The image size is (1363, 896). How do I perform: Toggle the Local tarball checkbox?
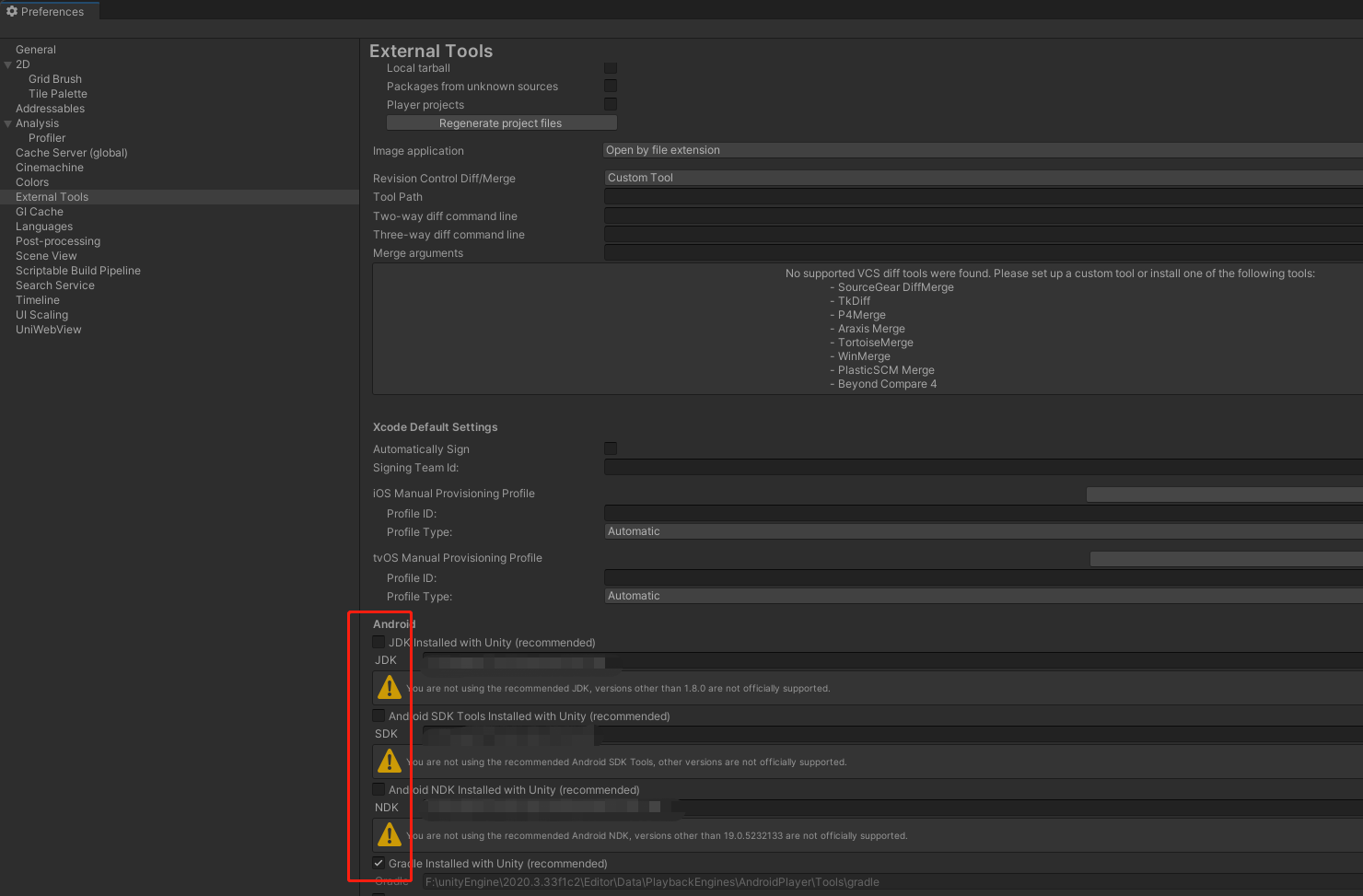click(x=611, y=68)
